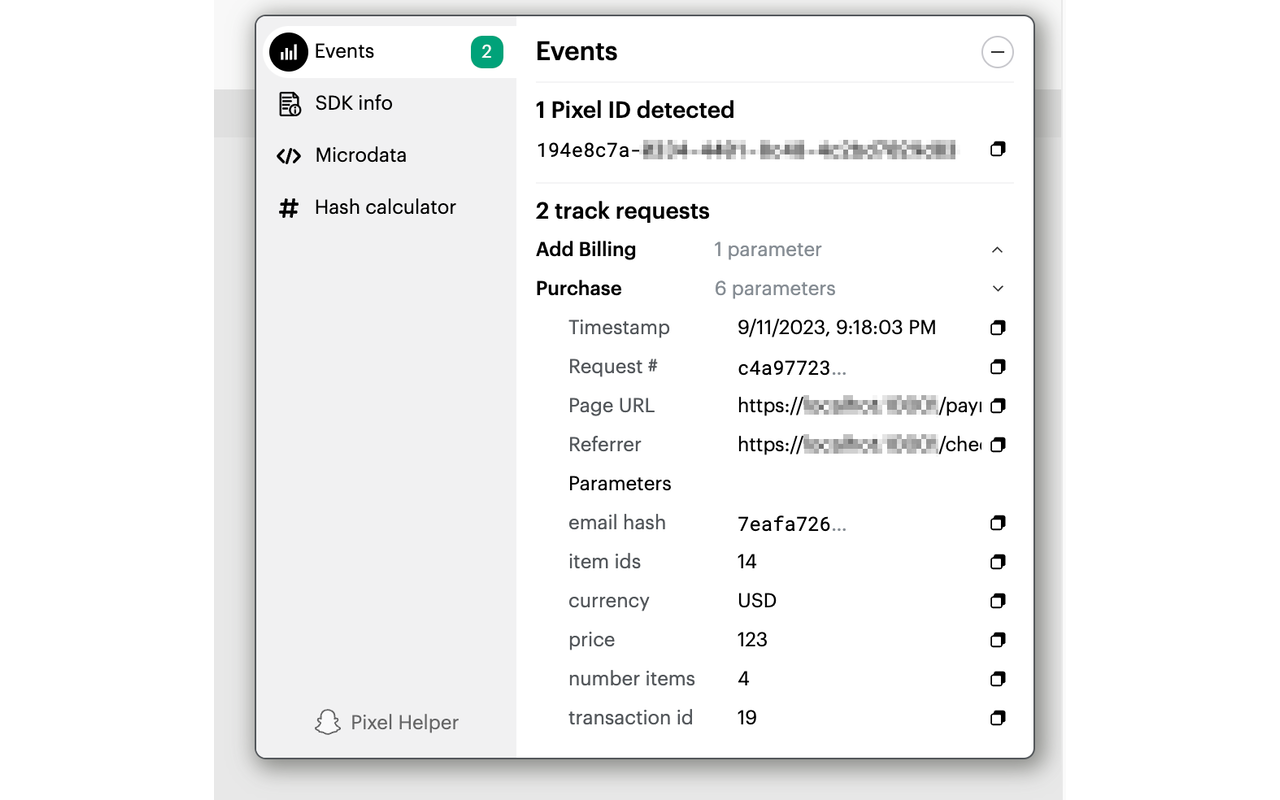Image resolution: width=1280 pixels, height=800 pixels.
Task: Click the Pixel Helper logo link
Action: point(387,722)
